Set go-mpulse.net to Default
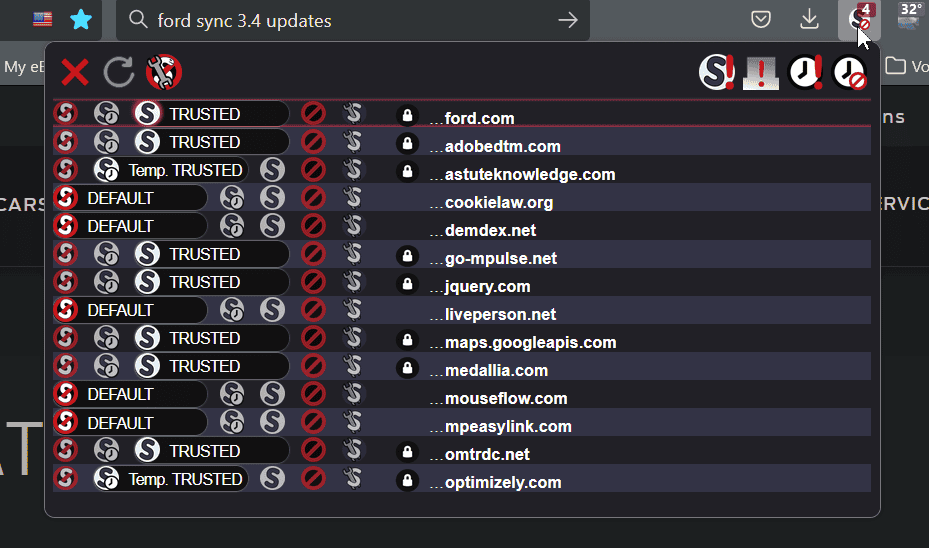Screen dimensions: 929x548 [x=66, y=254]
